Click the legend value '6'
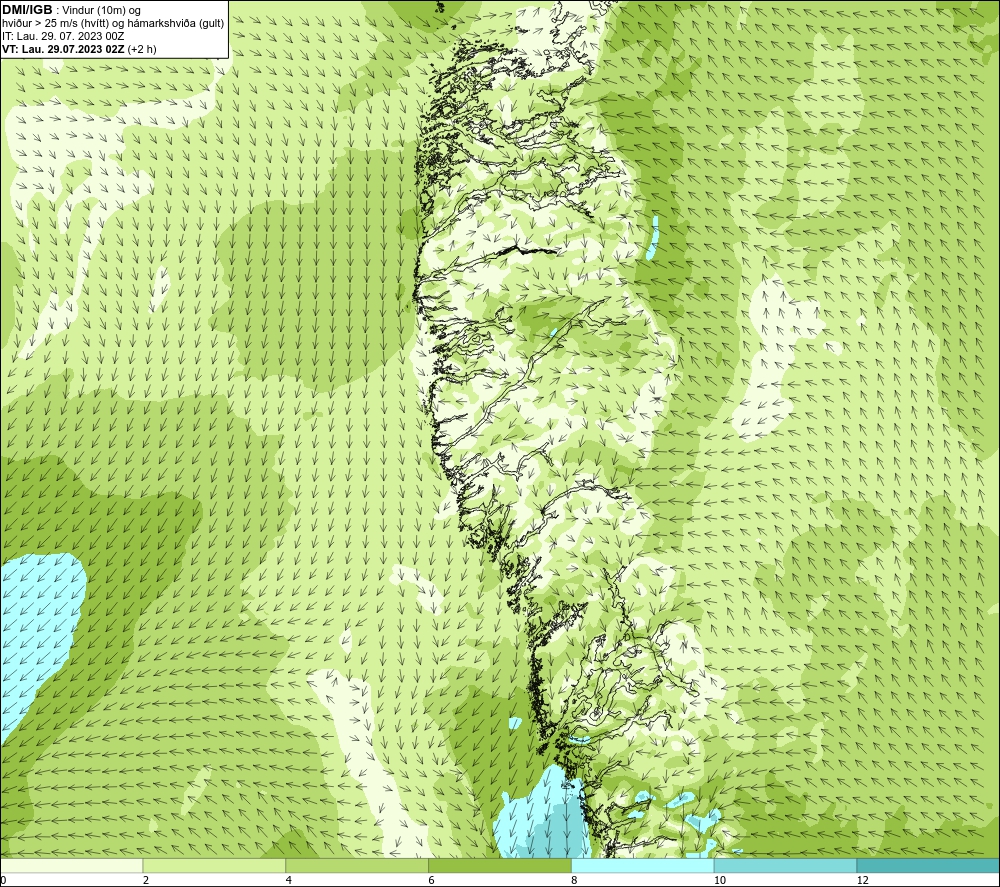This screenshot has width=1000, height=887. 432,880
